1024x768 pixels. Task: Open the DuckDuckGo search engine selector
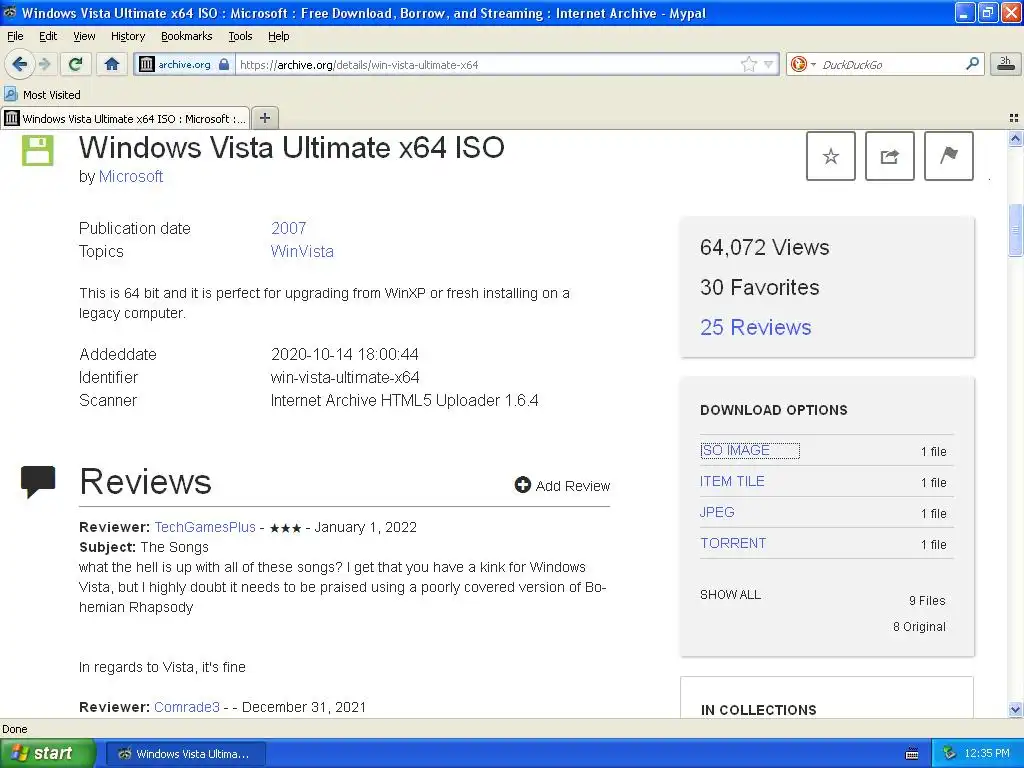tap(803, 64)
